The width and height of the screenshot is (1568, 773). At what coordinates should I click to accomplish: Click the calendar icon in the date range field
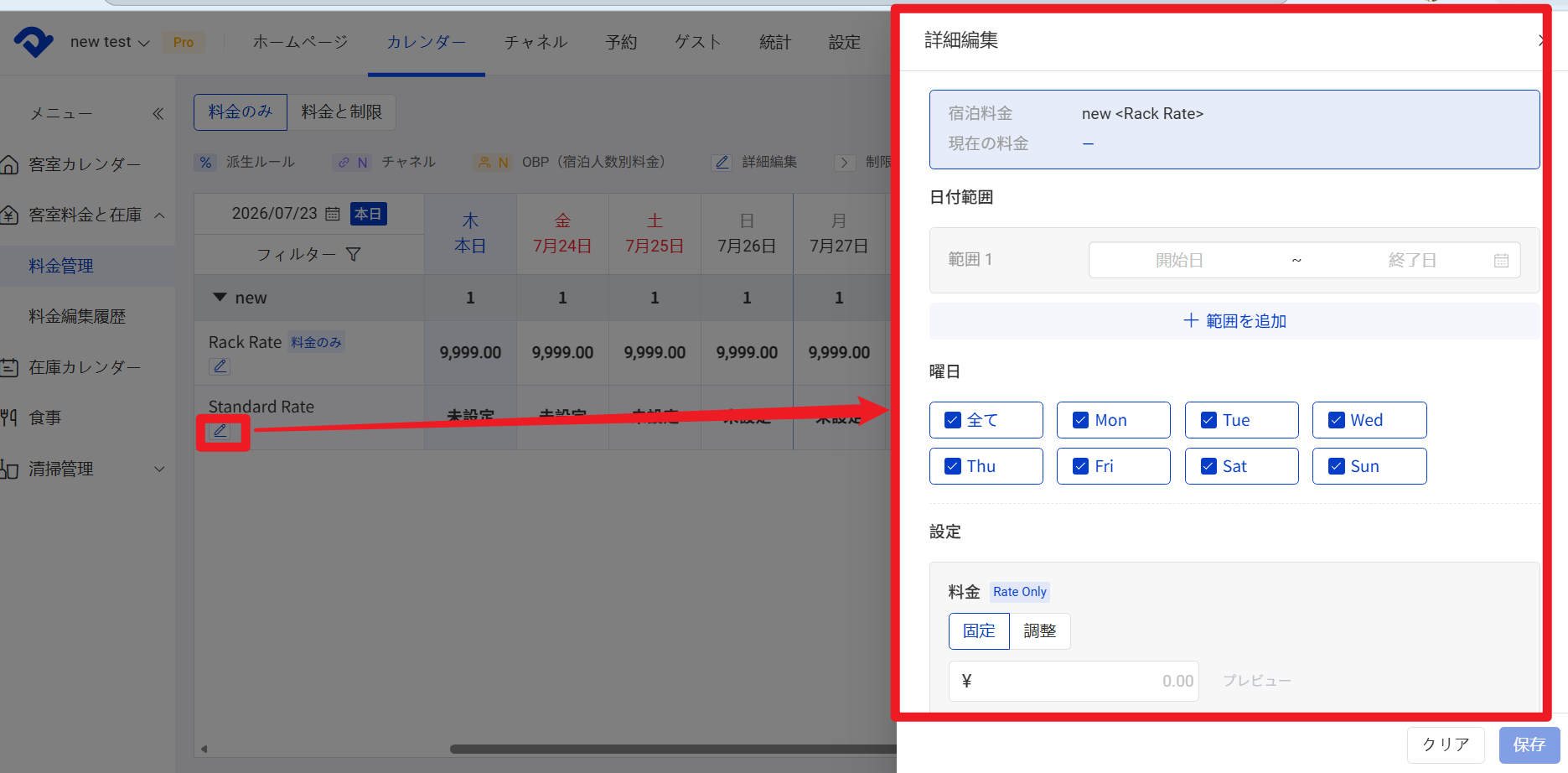[x=1501, y=261]
